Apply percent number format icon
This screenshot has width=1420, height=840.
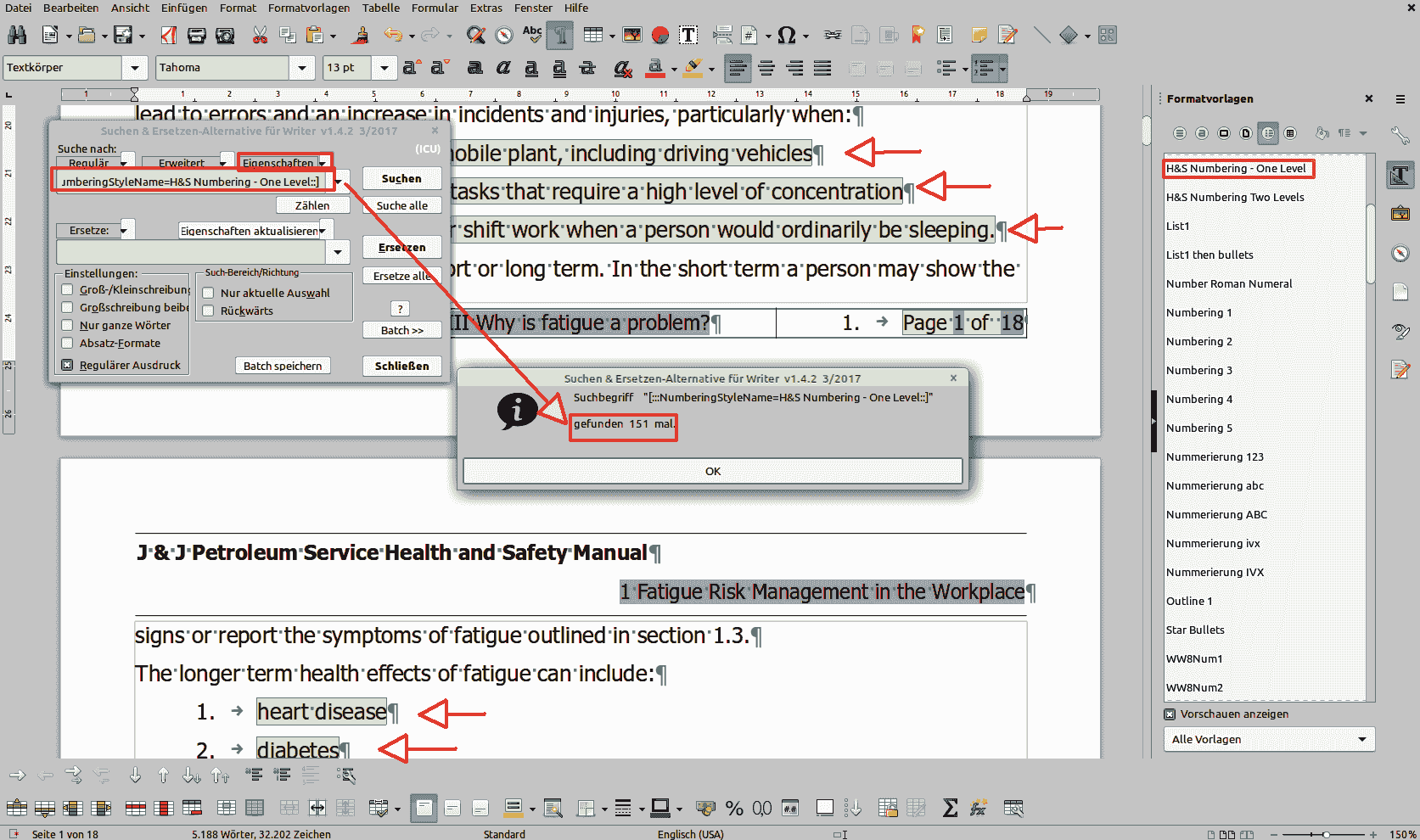(x=734, y=808)
